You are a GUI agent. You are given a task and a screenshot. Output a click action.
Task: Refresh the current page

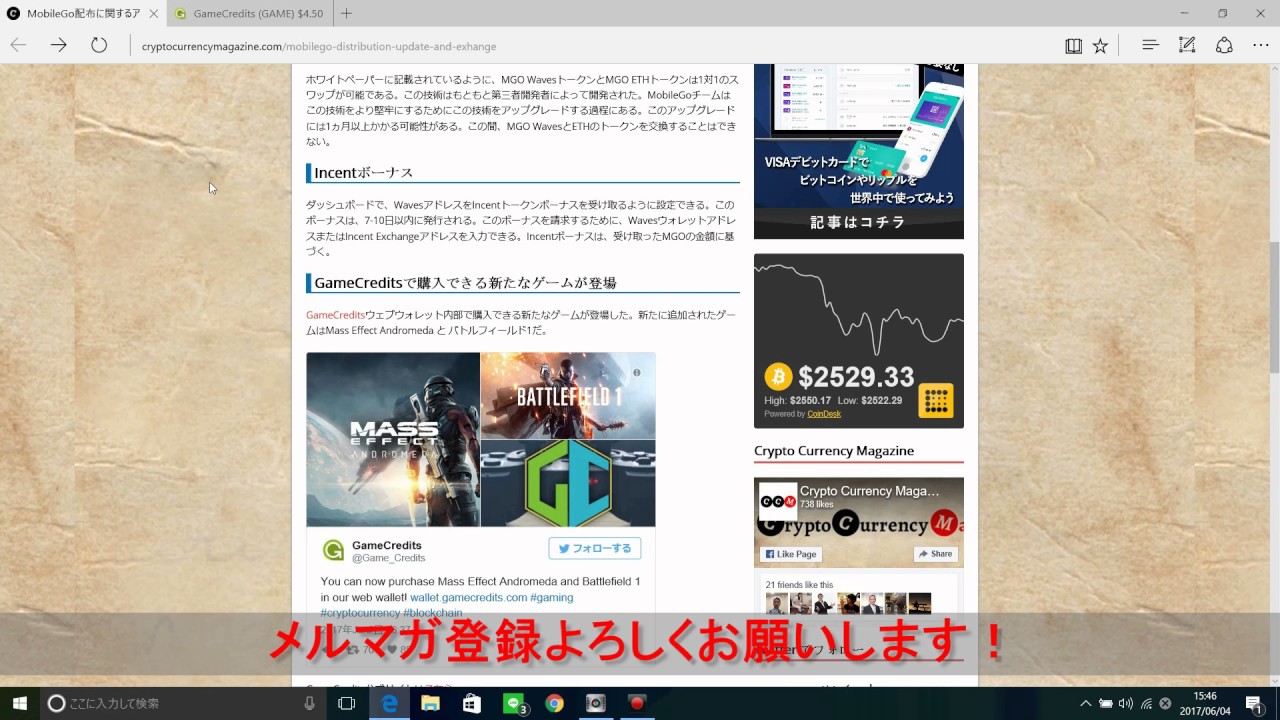point(99,45)
